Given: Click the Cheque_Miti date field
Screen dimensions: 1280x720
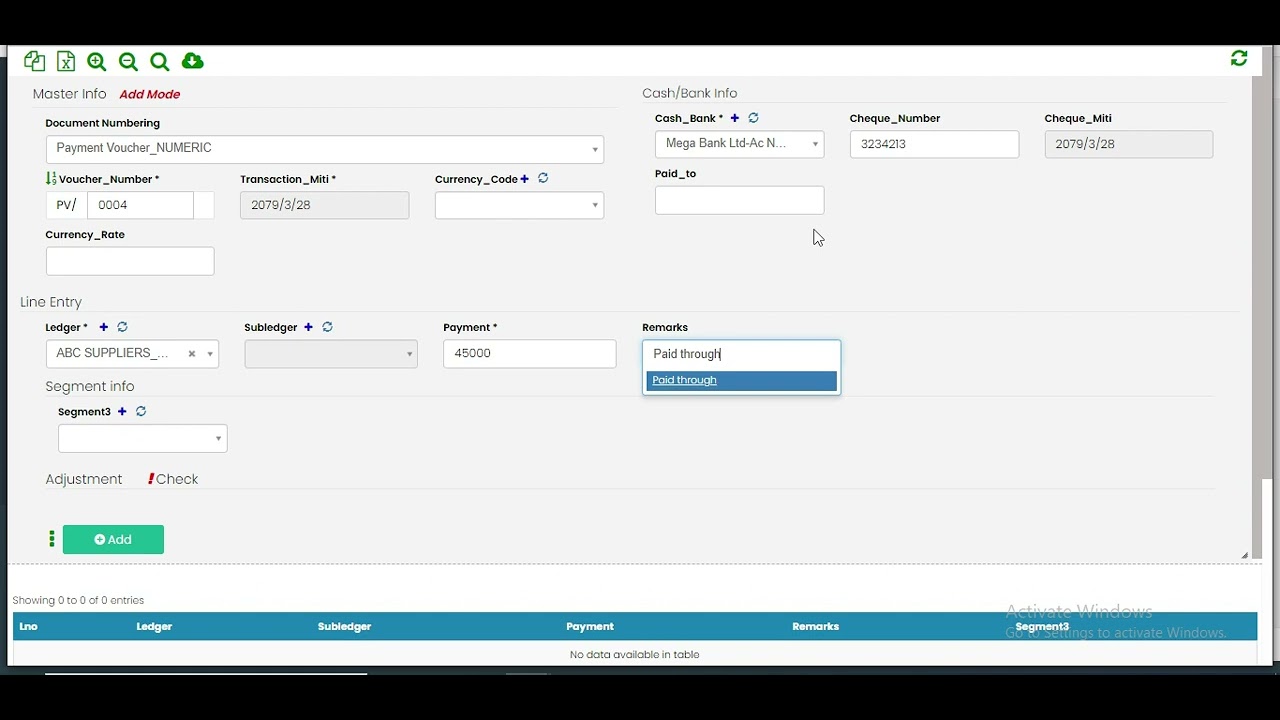Looking at the screenshot, I should tap(1129, 144).
